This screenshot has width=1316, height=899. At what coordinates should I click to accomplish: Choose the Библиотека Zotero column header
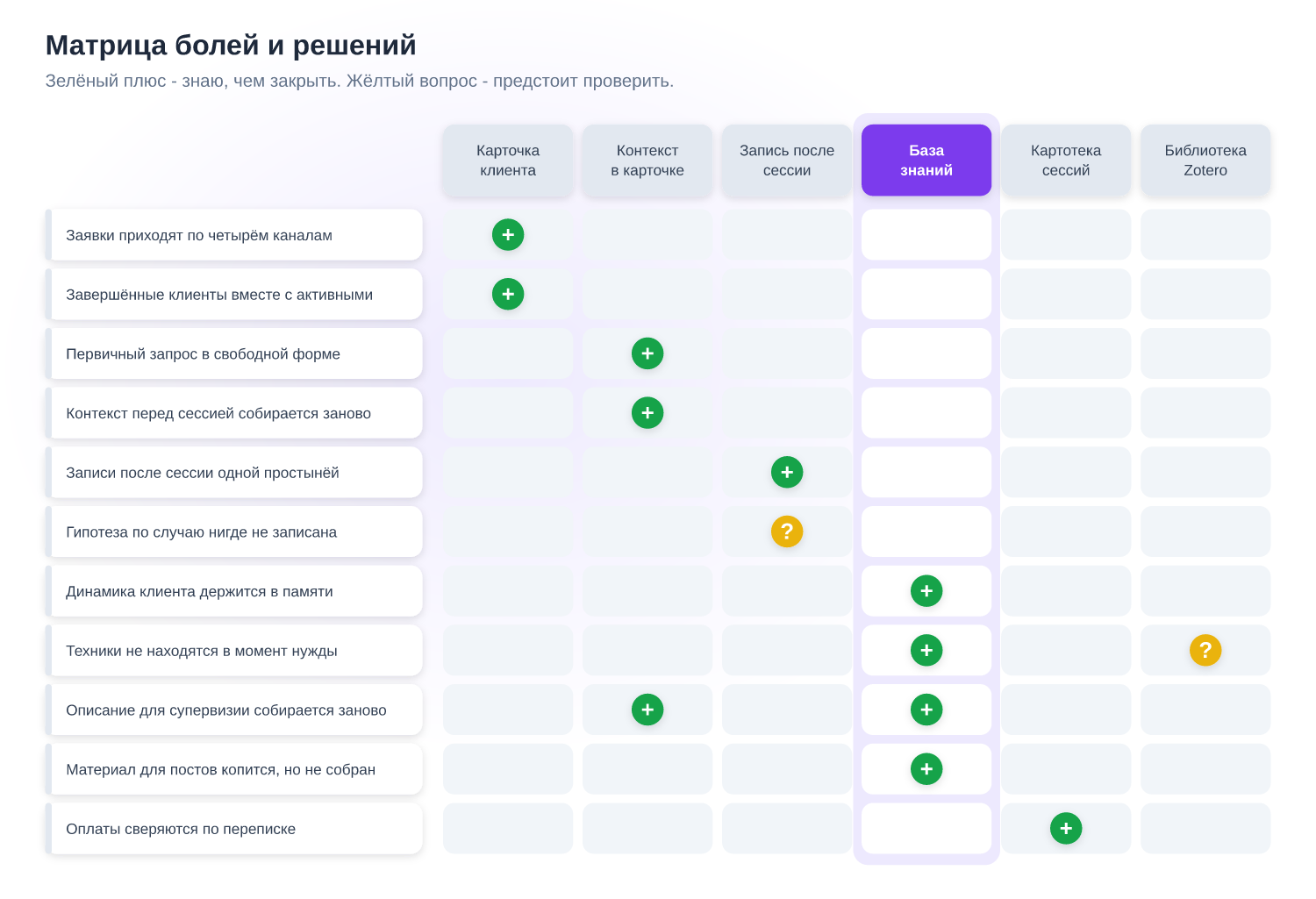1205,161
